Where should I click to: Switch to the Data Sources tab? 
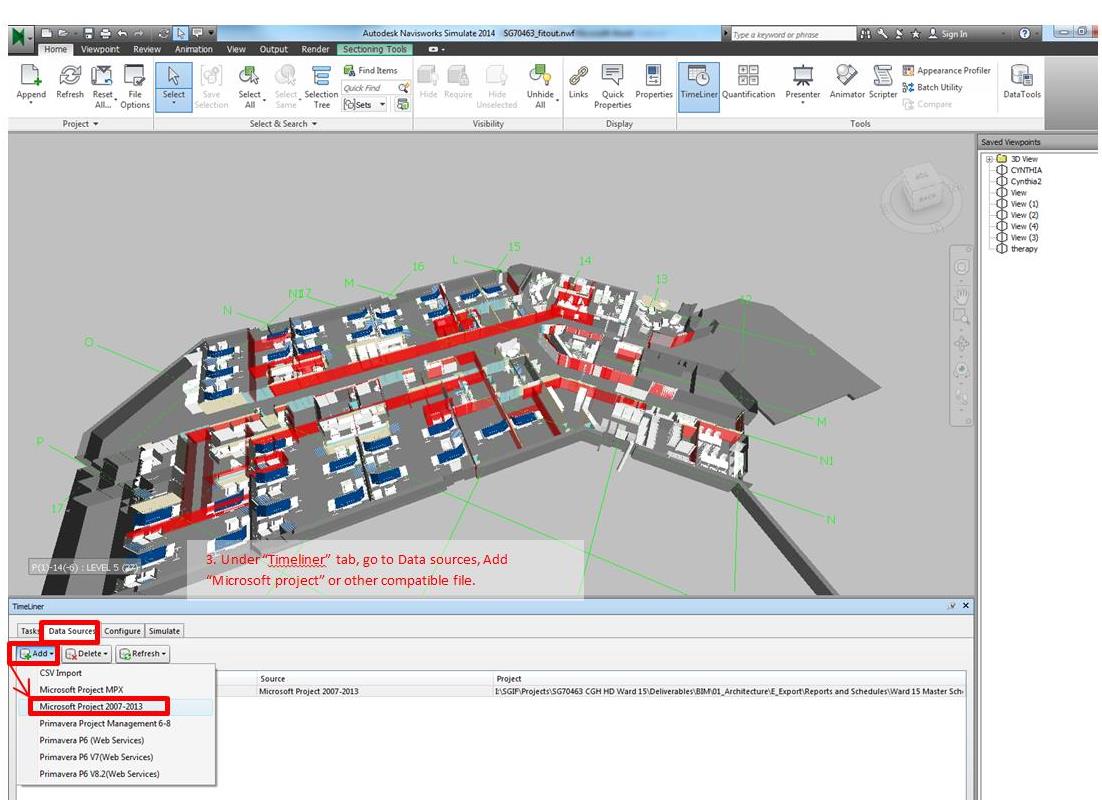70,631
